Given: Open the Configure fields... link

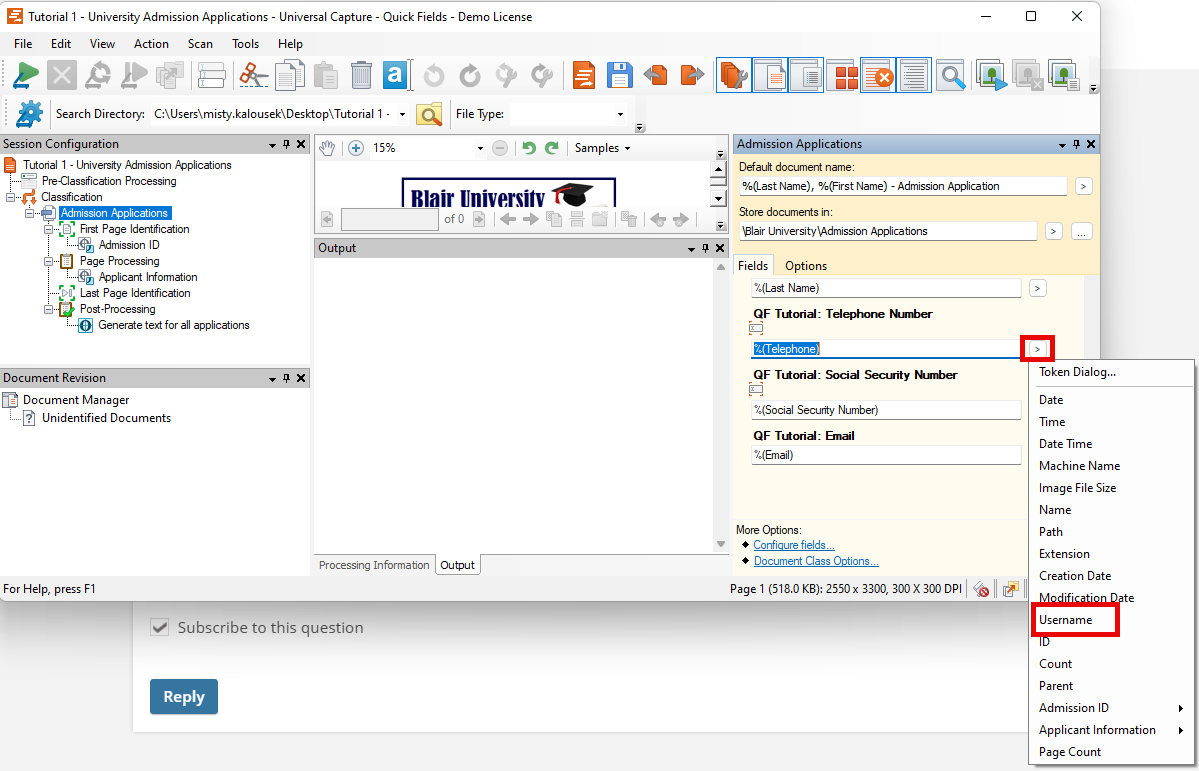Looking at the screenshot, I should (794, 545).
